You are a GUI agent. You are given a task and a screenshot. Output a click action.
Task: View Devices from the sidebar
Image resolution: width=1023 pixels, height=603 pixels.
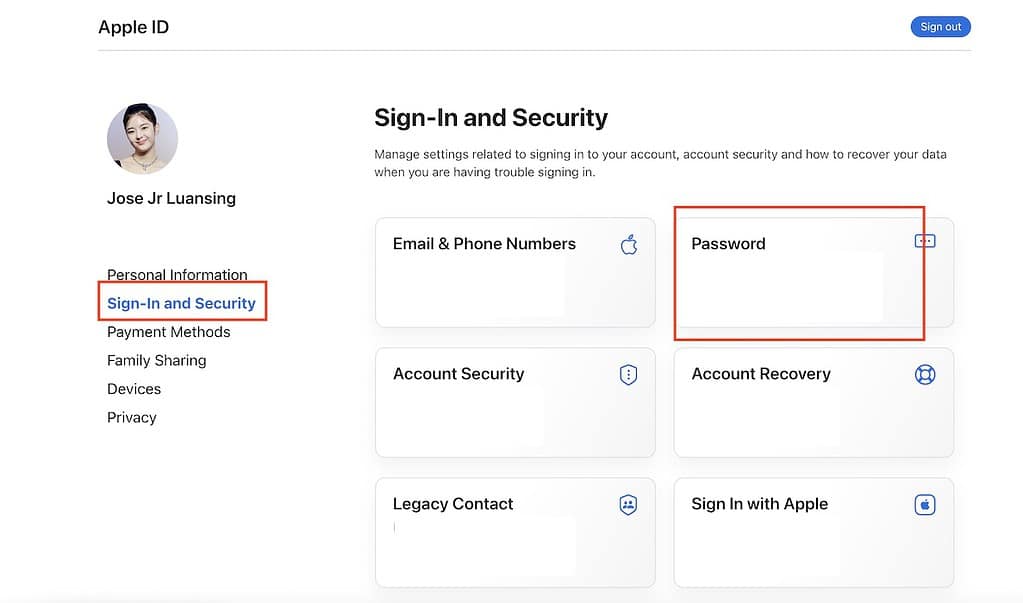click(133, 389)
